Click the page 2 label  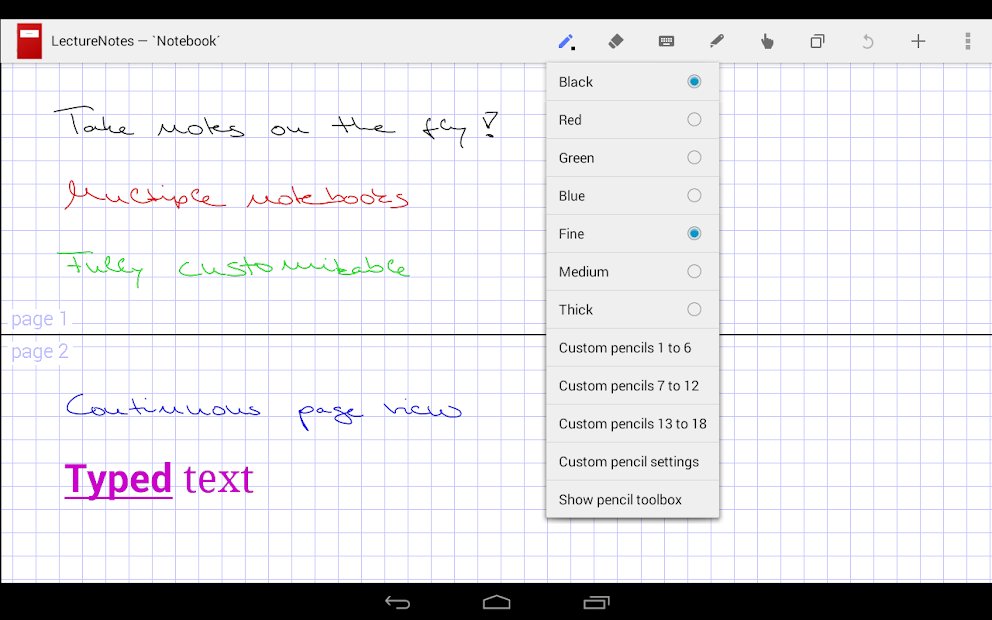tap(39, 351)
